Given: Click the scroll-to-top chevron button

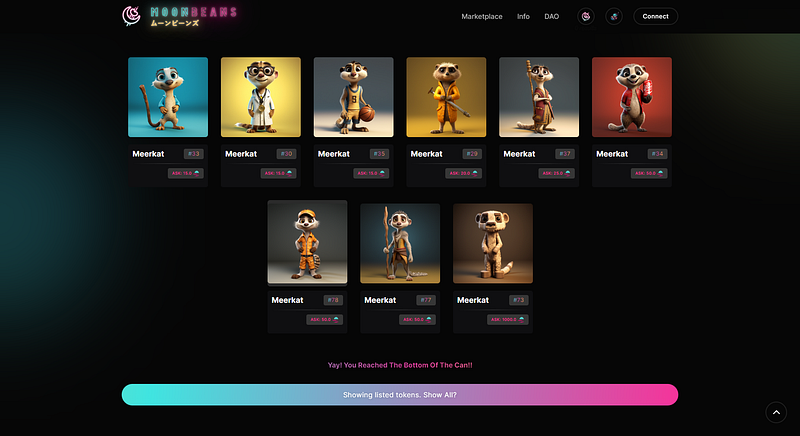Looking at the screenshot, I should pyautogui.click(x=776, y=413).
